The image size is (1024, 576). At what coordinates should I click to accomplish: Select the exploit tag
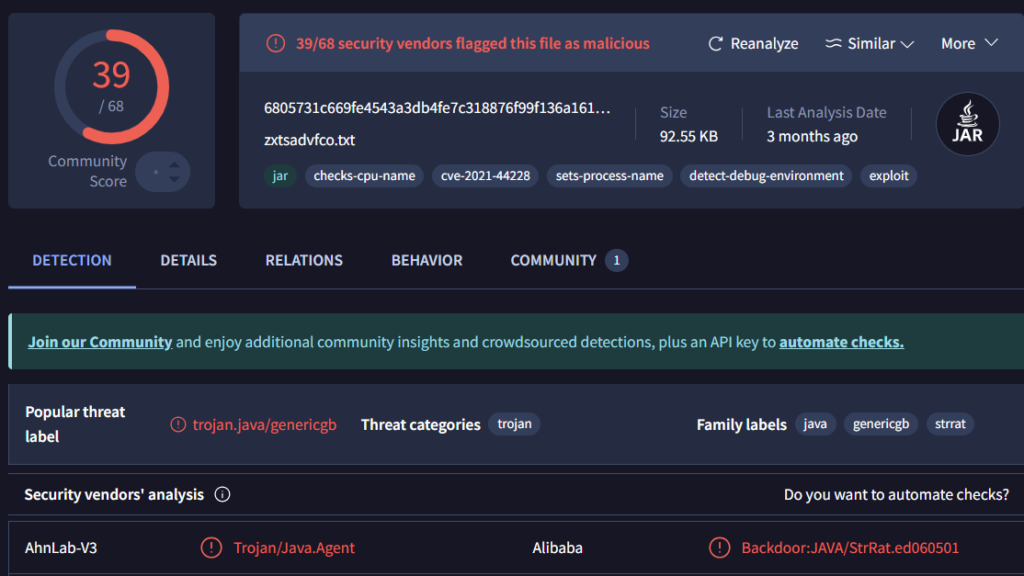[889, 176]
